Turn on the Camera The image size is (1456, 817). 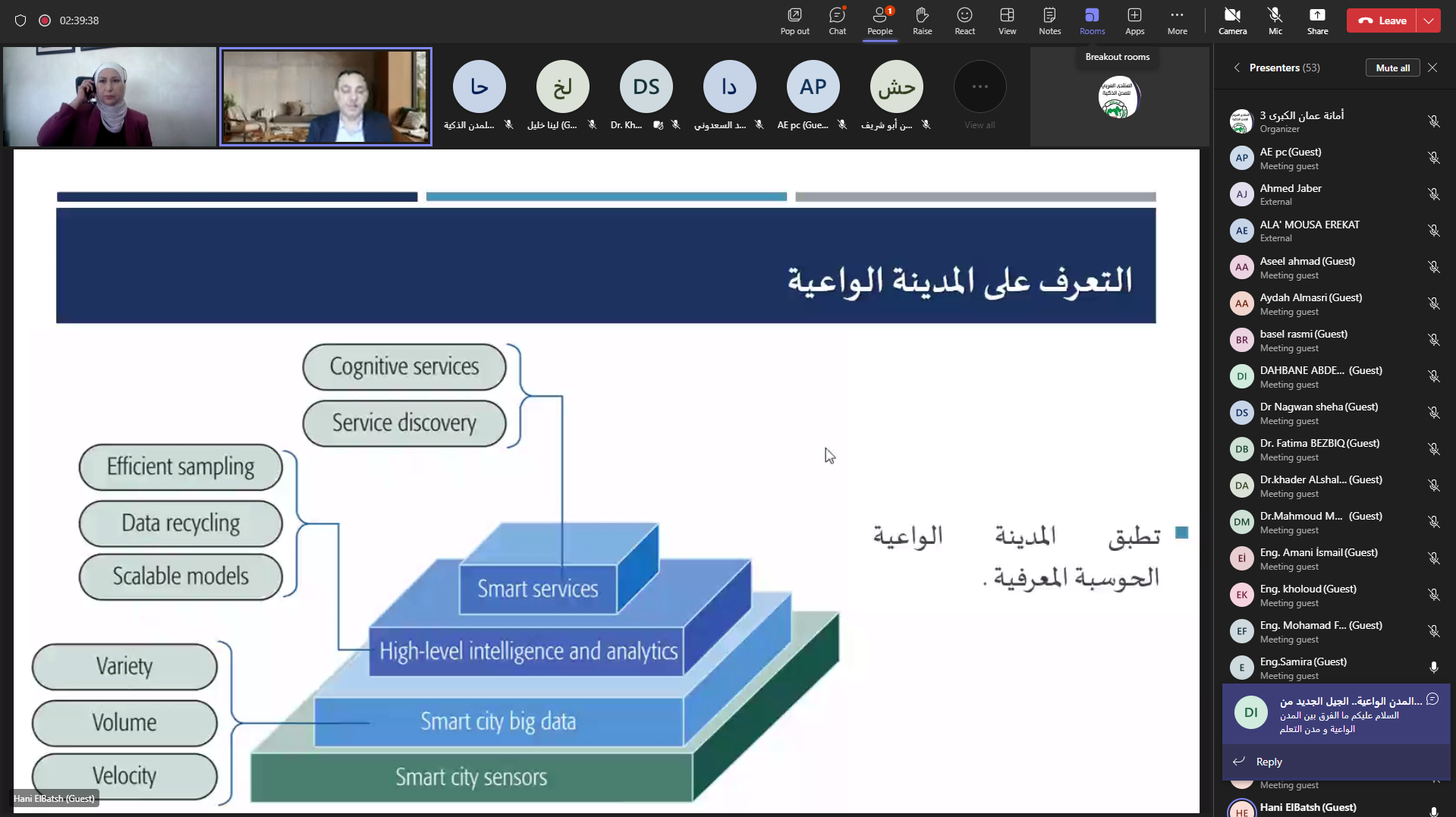pos(1232,20)
